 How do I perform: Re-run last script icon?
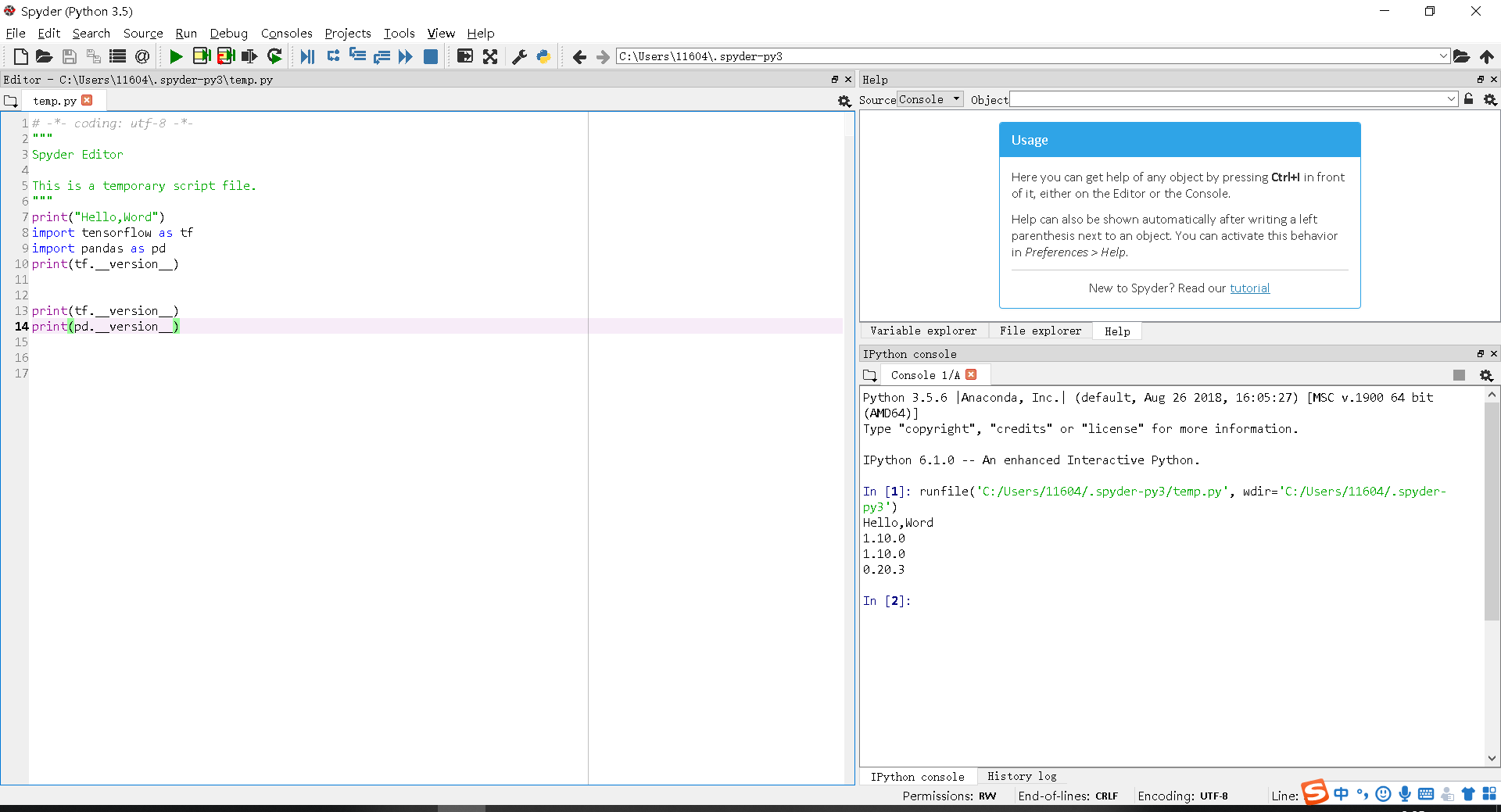[274, 56]
